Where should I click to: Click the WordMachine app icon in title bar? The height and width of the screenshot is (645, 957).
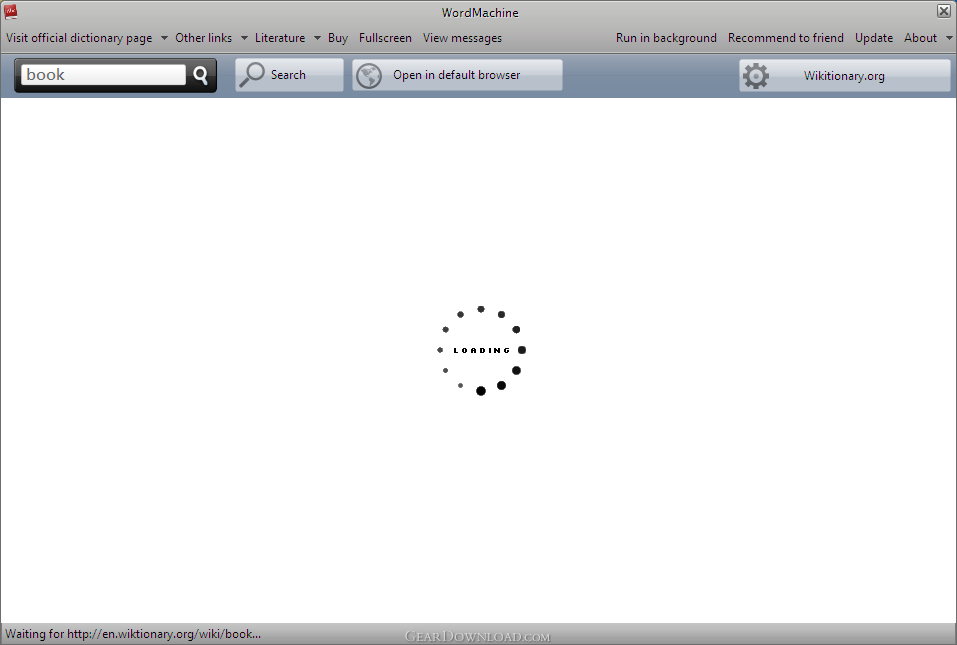click(10, 12)
